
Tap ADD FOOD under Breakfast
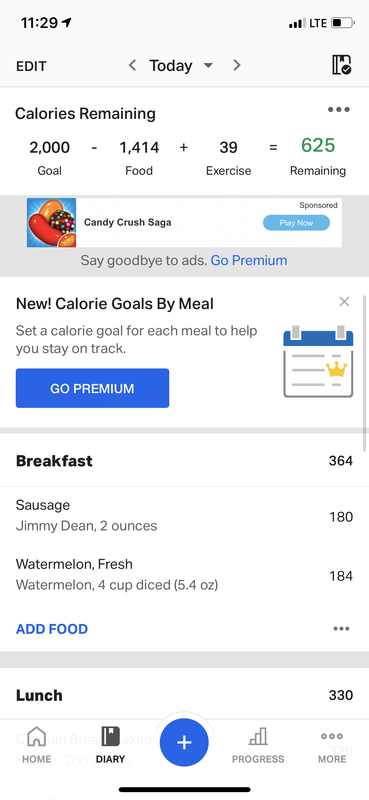point(52,629)
